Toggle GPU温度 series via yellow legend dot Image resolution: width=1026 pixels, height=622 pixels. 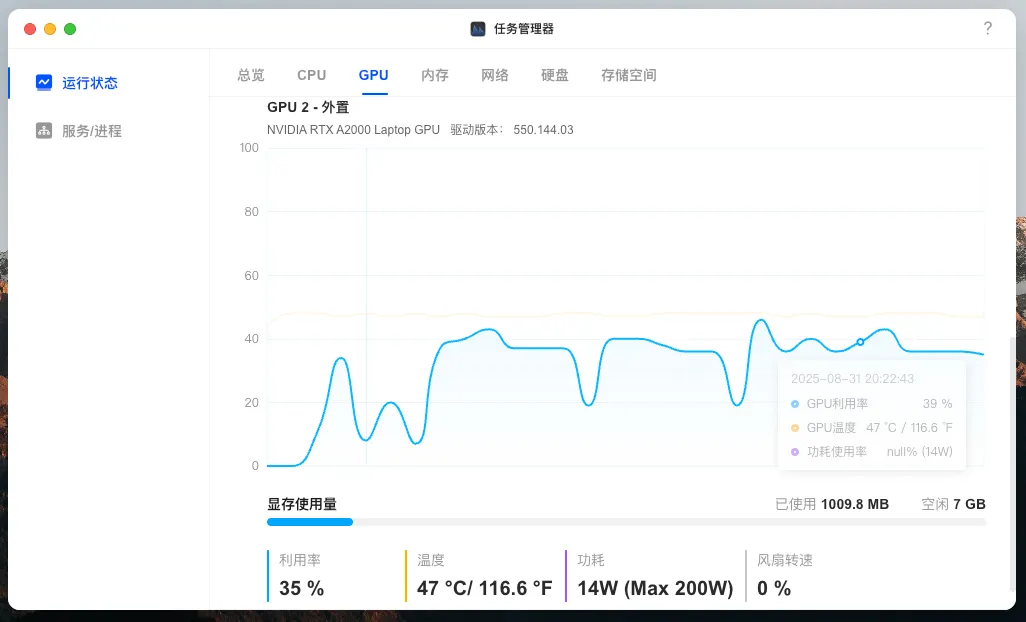[x=797, y=427]
